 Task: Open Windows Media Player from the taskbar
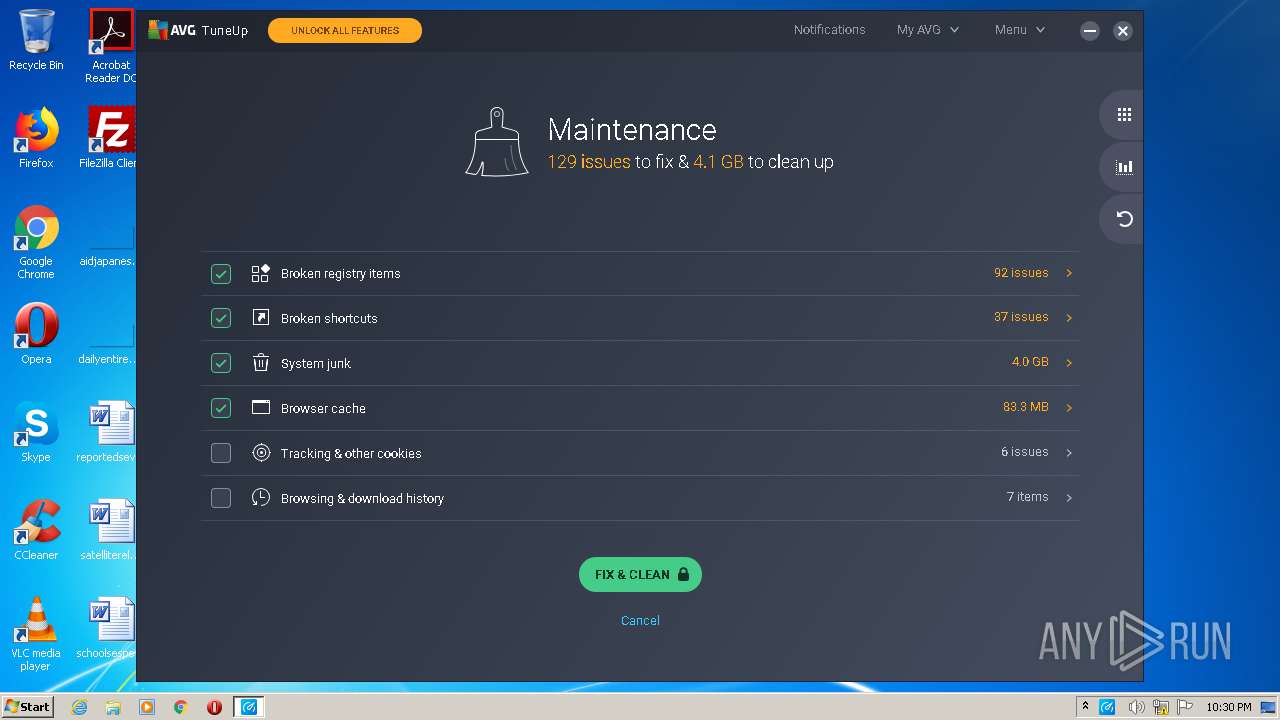click(x=147, y=707)
